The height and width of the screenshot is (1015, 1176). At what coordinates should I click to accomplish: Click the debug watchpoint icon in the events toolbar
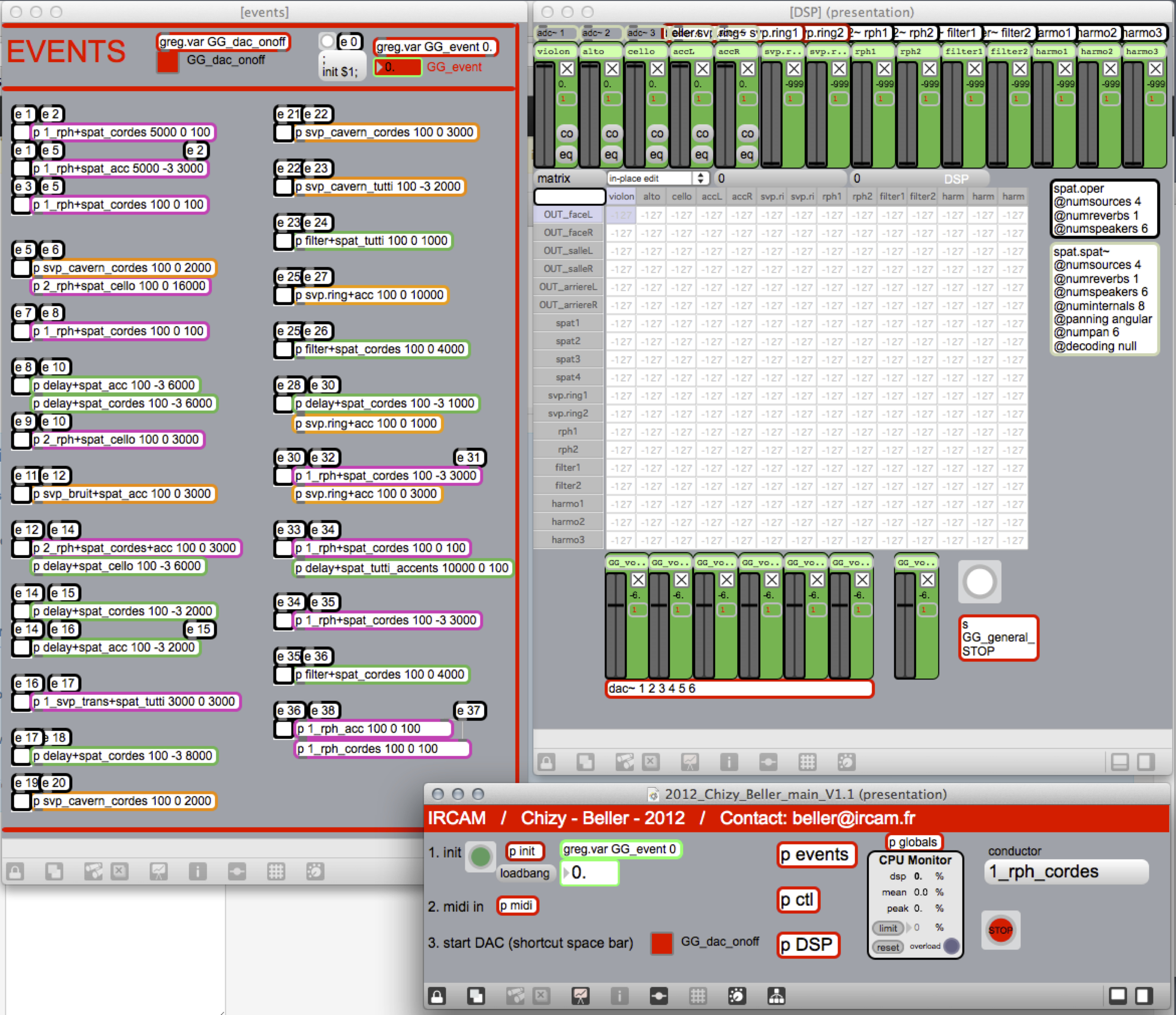[x=237, y=871]
